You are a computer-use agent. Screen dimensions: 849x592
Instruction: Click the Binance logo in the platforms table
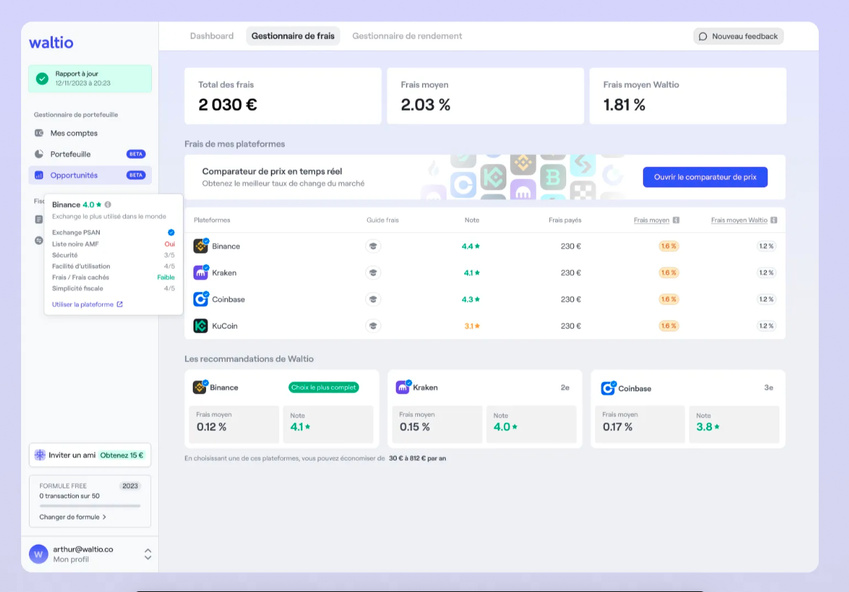200,246
